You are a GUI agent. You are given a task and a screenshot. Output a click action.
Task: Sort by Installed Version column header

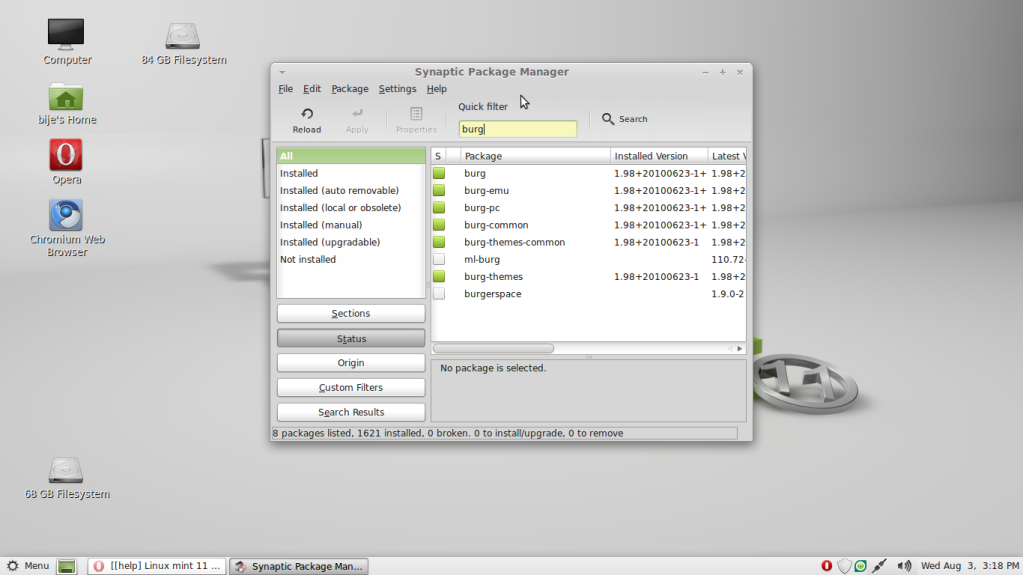(659, 156)
